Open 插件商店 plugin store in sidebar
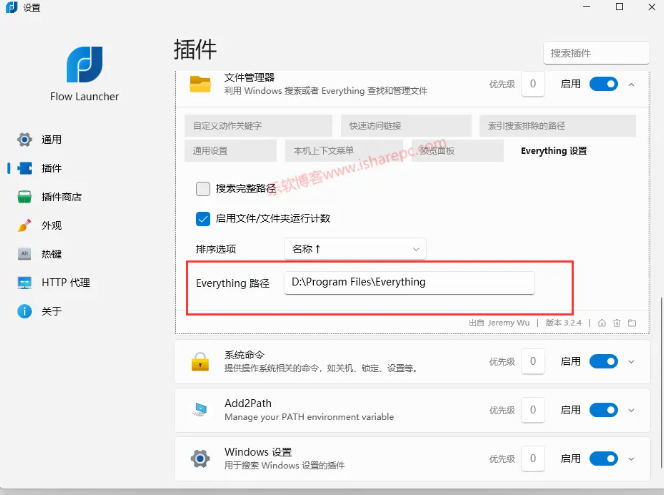The width and height of the screenshot is (664, 496). pyautogui.click(x=25, y=197)
